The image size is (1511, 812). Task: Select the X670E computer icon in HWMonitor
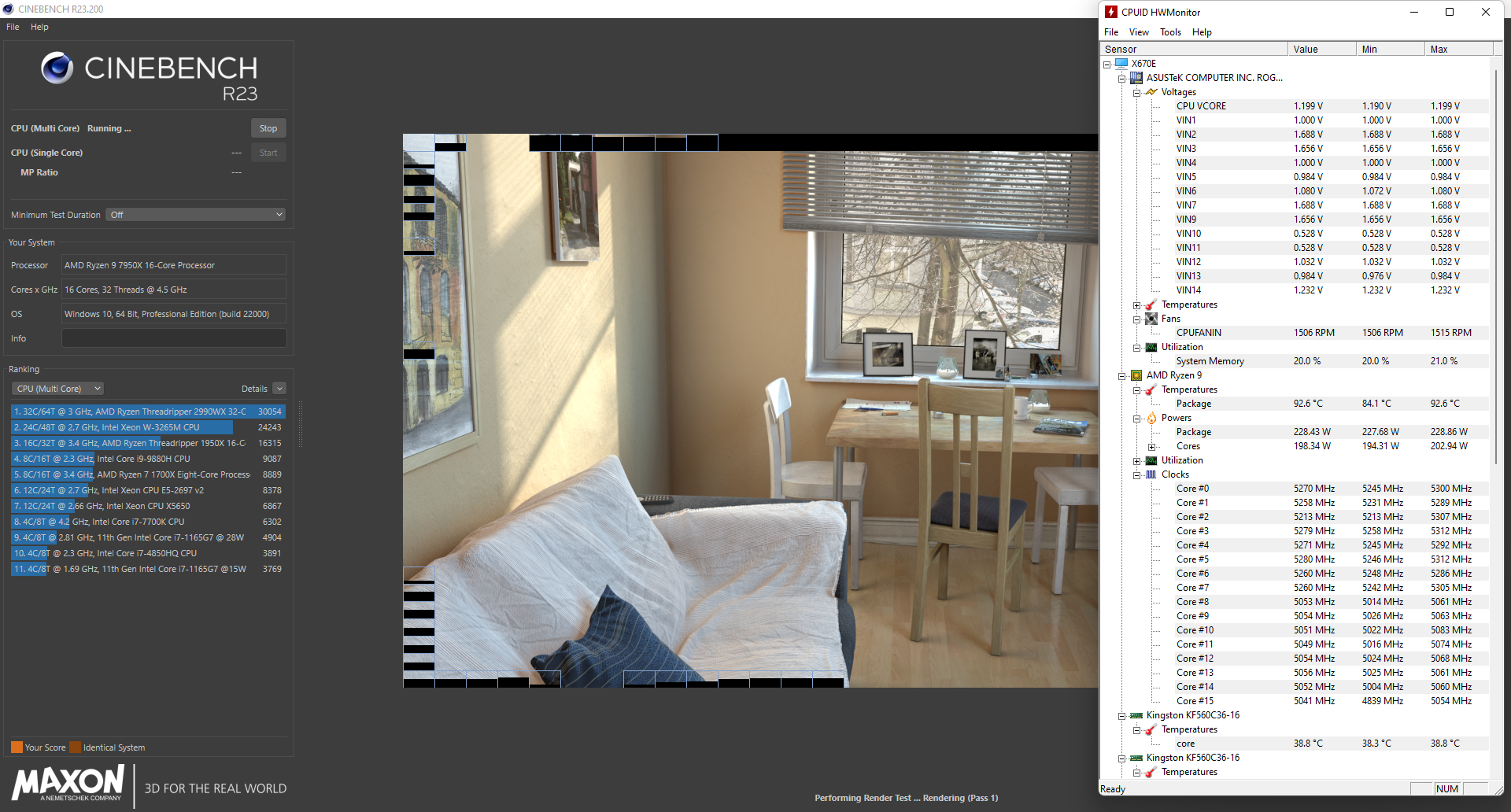click(1121, 63)
